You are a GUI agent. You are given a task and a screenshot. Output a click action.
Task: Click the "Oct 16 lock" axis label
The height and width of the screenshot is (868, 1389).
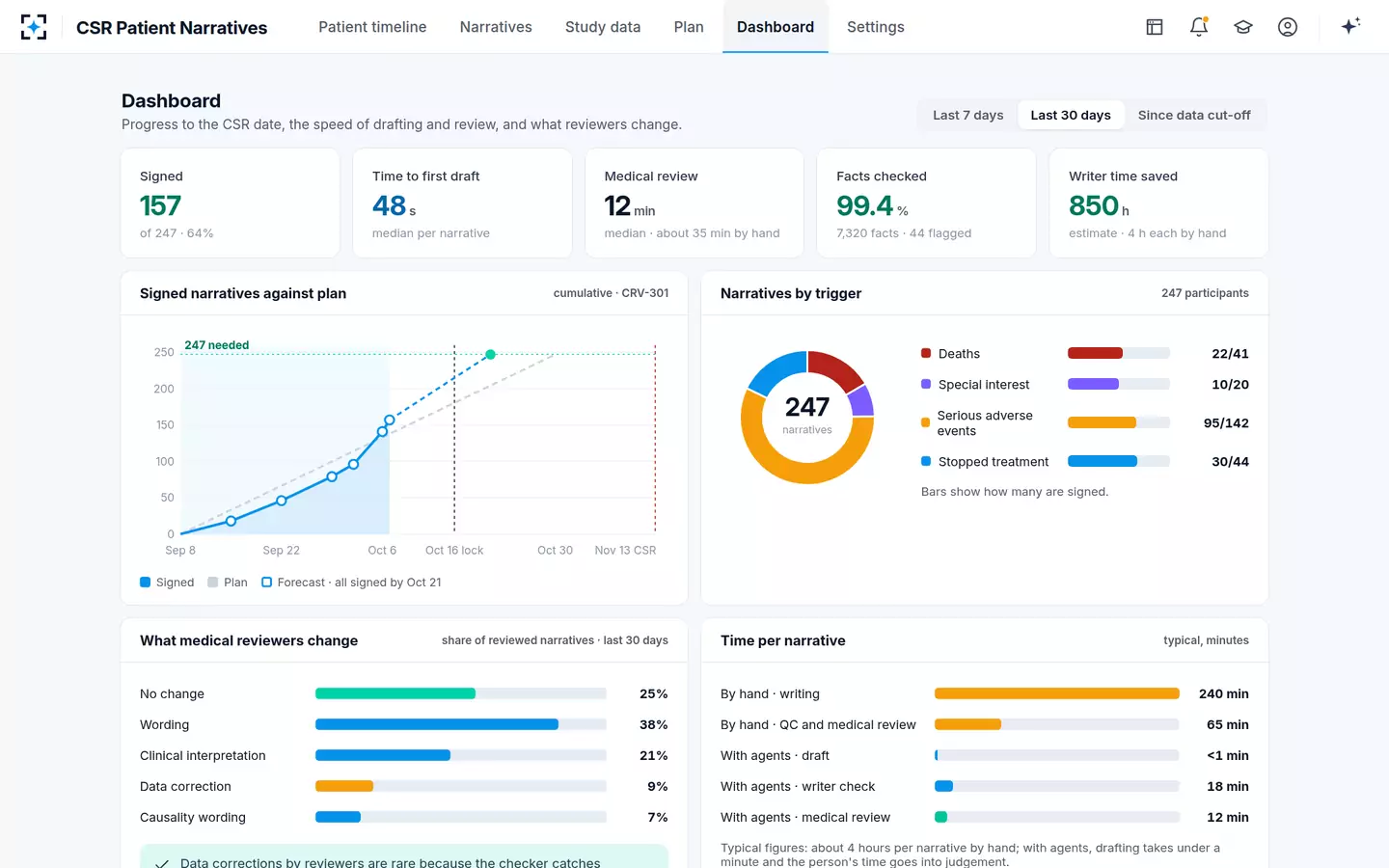coord(454,551)
